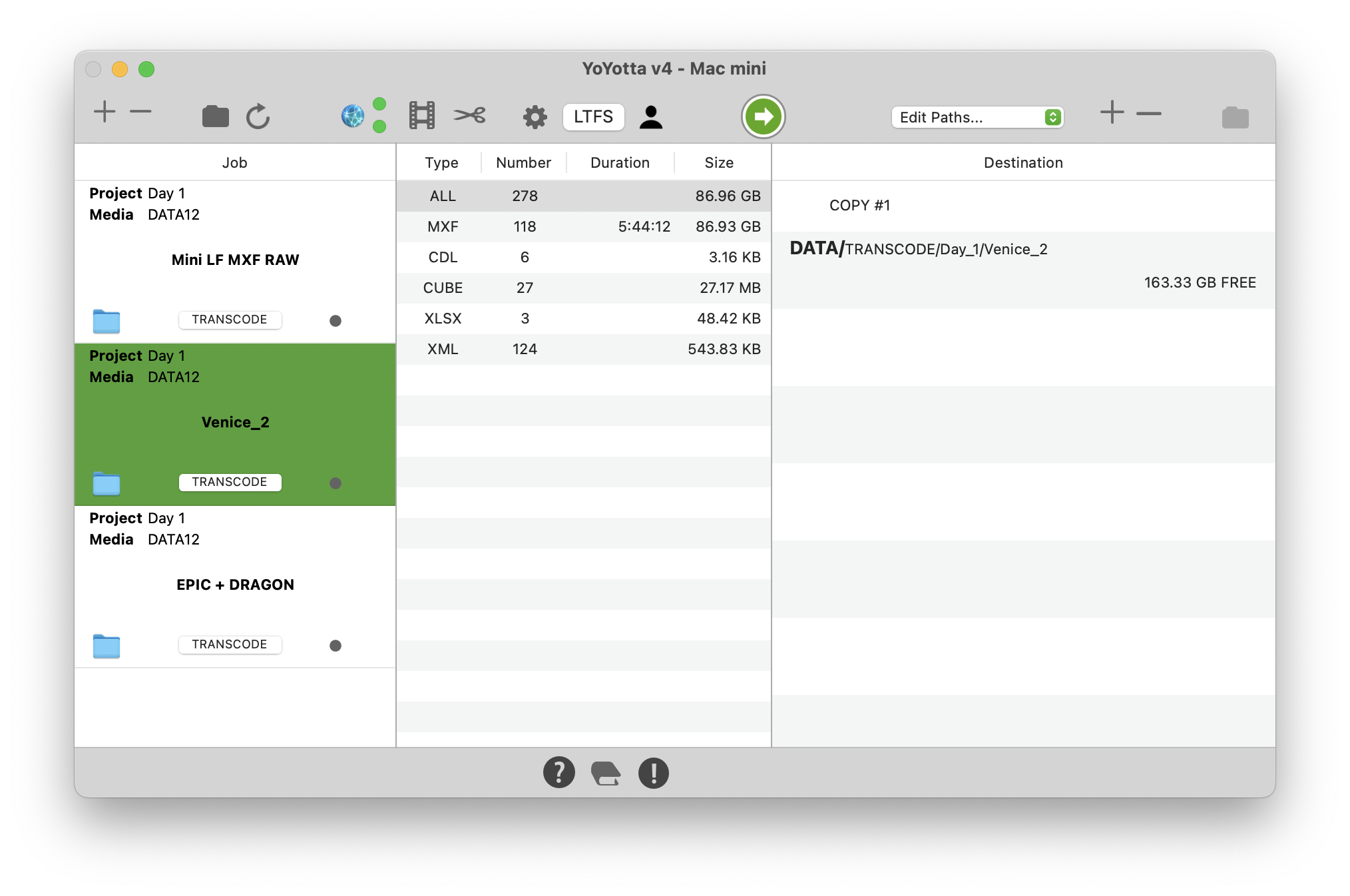Image resolution: width=1350 pixels, height=896 pixels.
Task: Click the blue folder in the Venice_2 job
Action: coord(107,483)
